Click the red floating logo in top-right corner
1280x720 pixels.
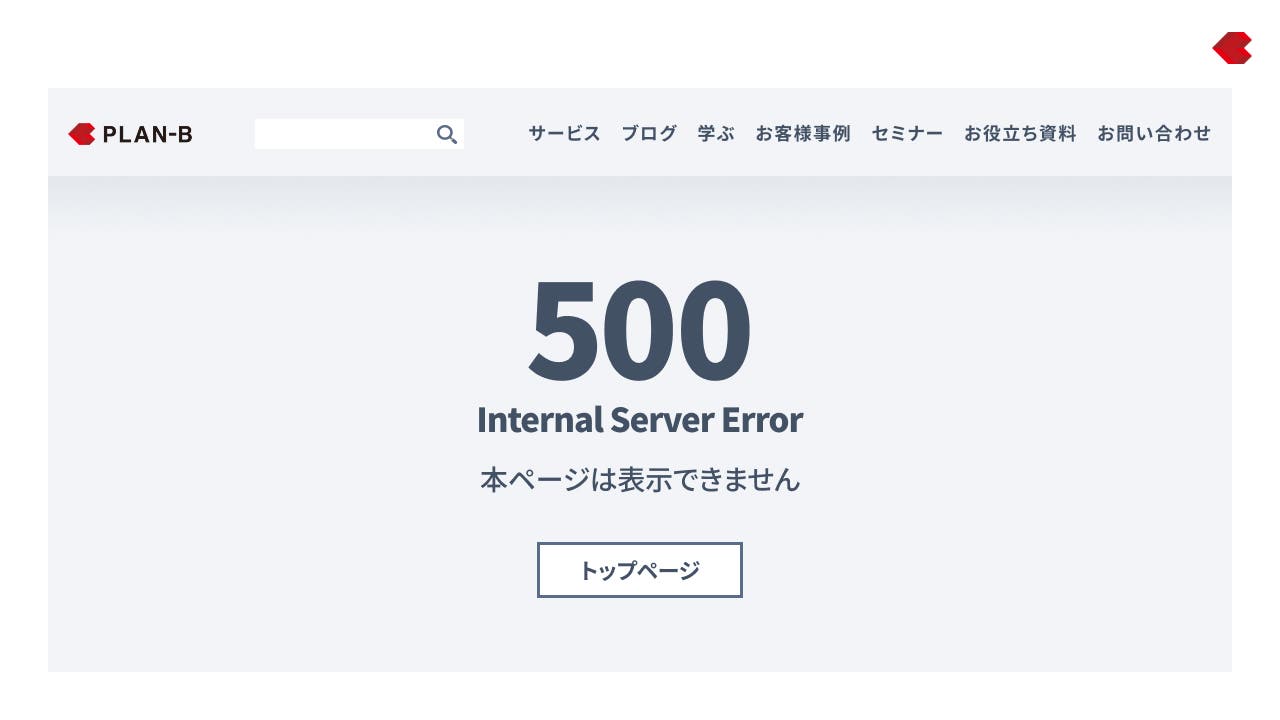point(1232,48)
